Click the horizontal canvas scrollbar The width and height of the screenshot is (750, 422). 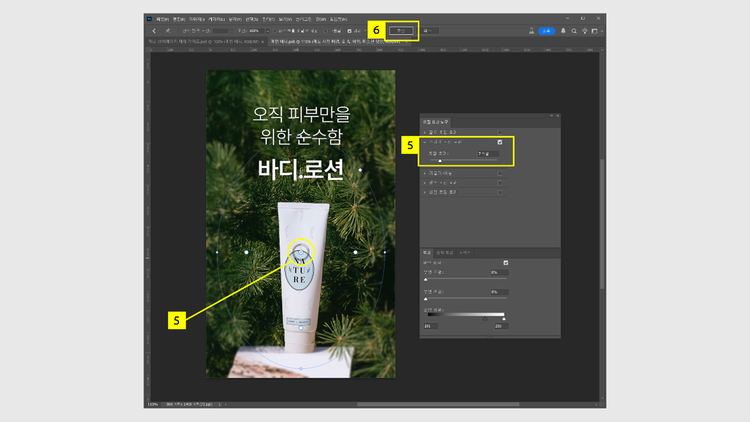click(438, 404)
